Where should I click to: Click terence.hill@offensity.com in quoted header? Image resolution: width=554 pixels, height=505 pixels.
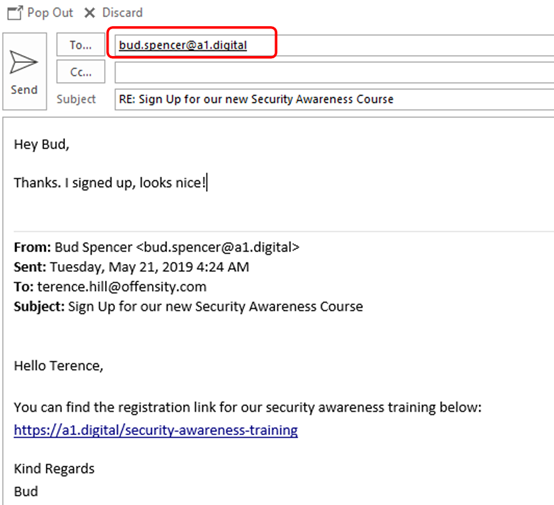[122, 287]
